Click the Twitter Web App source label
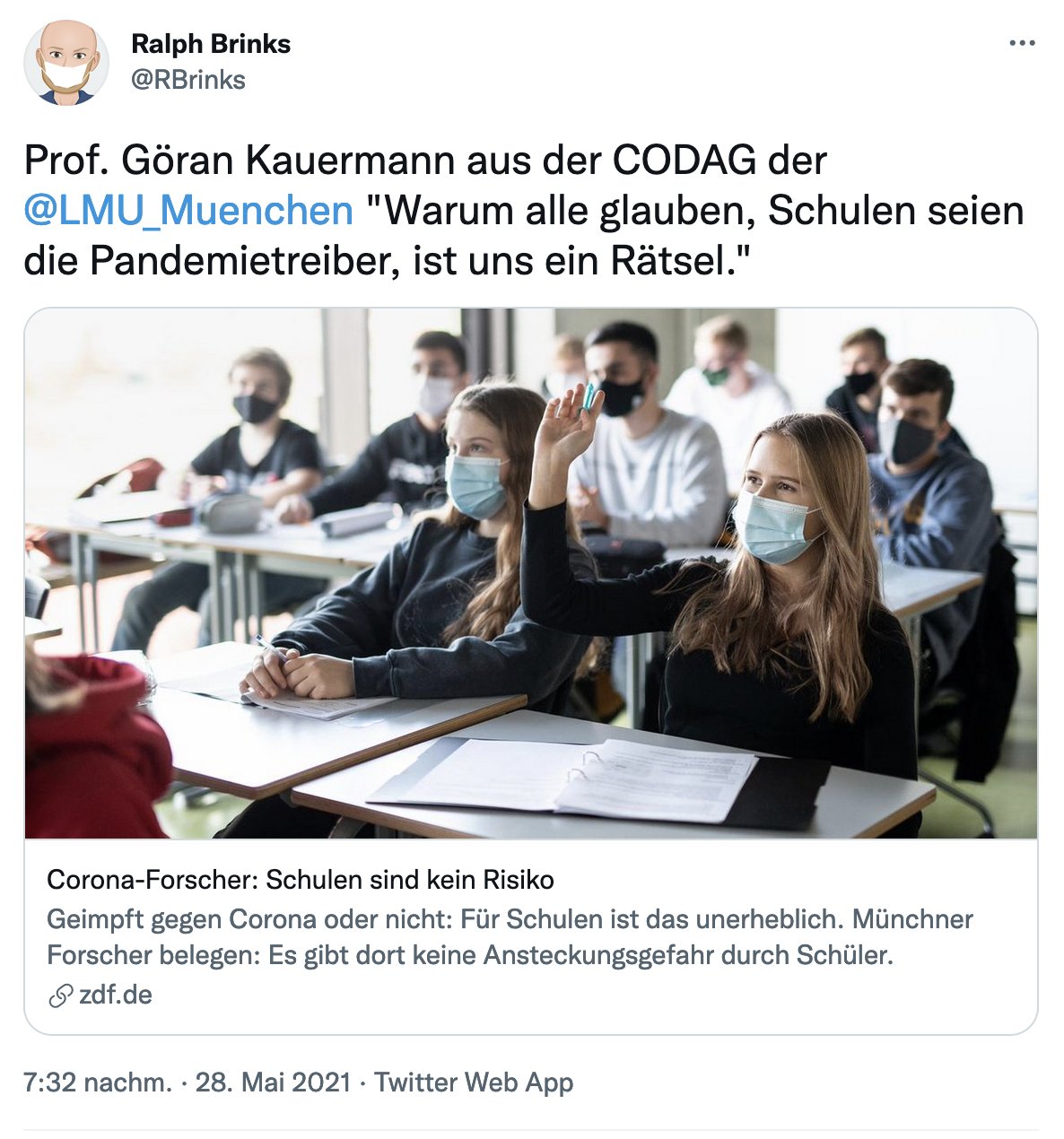This screenshot has height=1139, width=1064. pos(474,1082)
